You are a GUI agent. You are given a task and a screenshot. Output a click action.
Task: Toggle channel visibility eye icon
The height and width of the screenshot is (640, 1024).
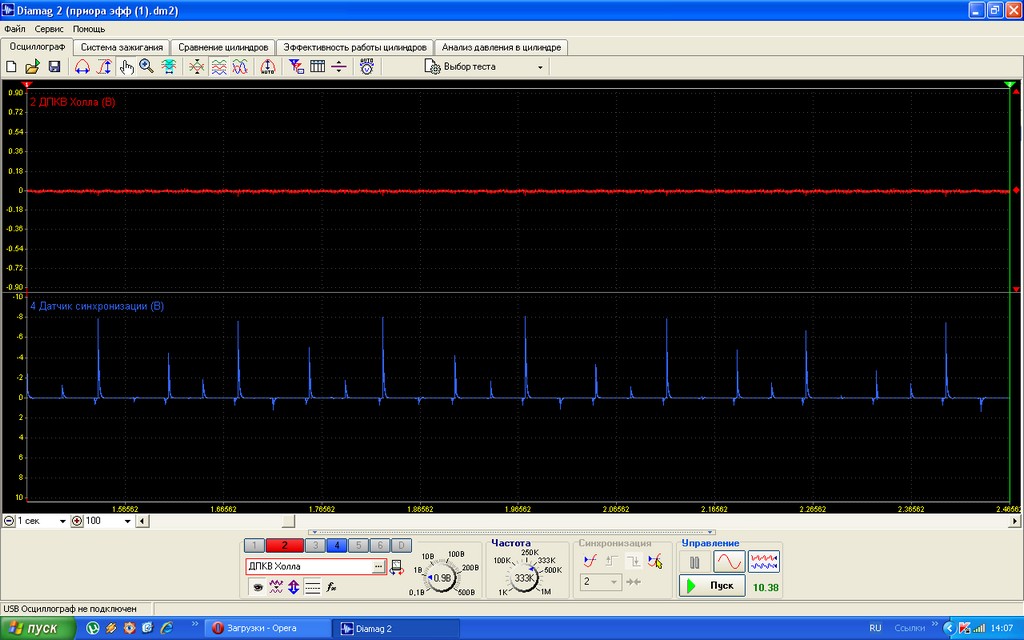[259, 587]
